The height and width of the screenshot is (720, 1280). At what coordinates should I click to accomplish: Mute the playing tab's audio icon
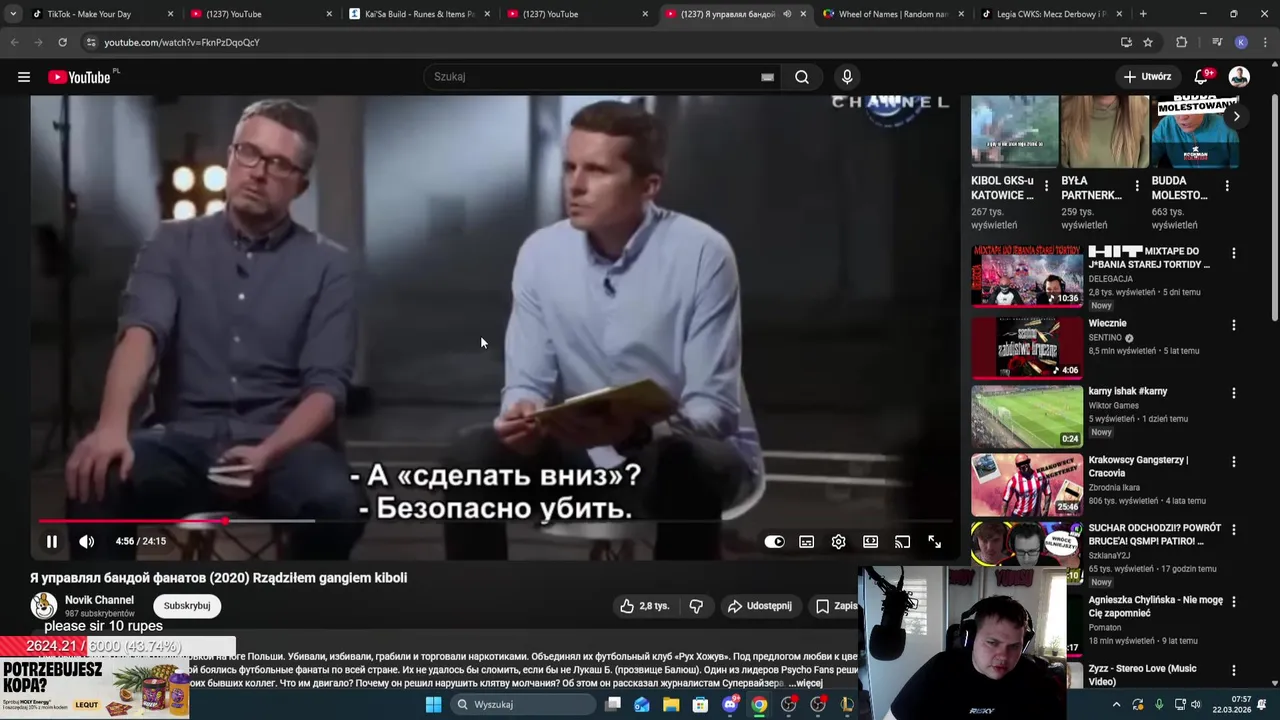(x=787, y=14)
